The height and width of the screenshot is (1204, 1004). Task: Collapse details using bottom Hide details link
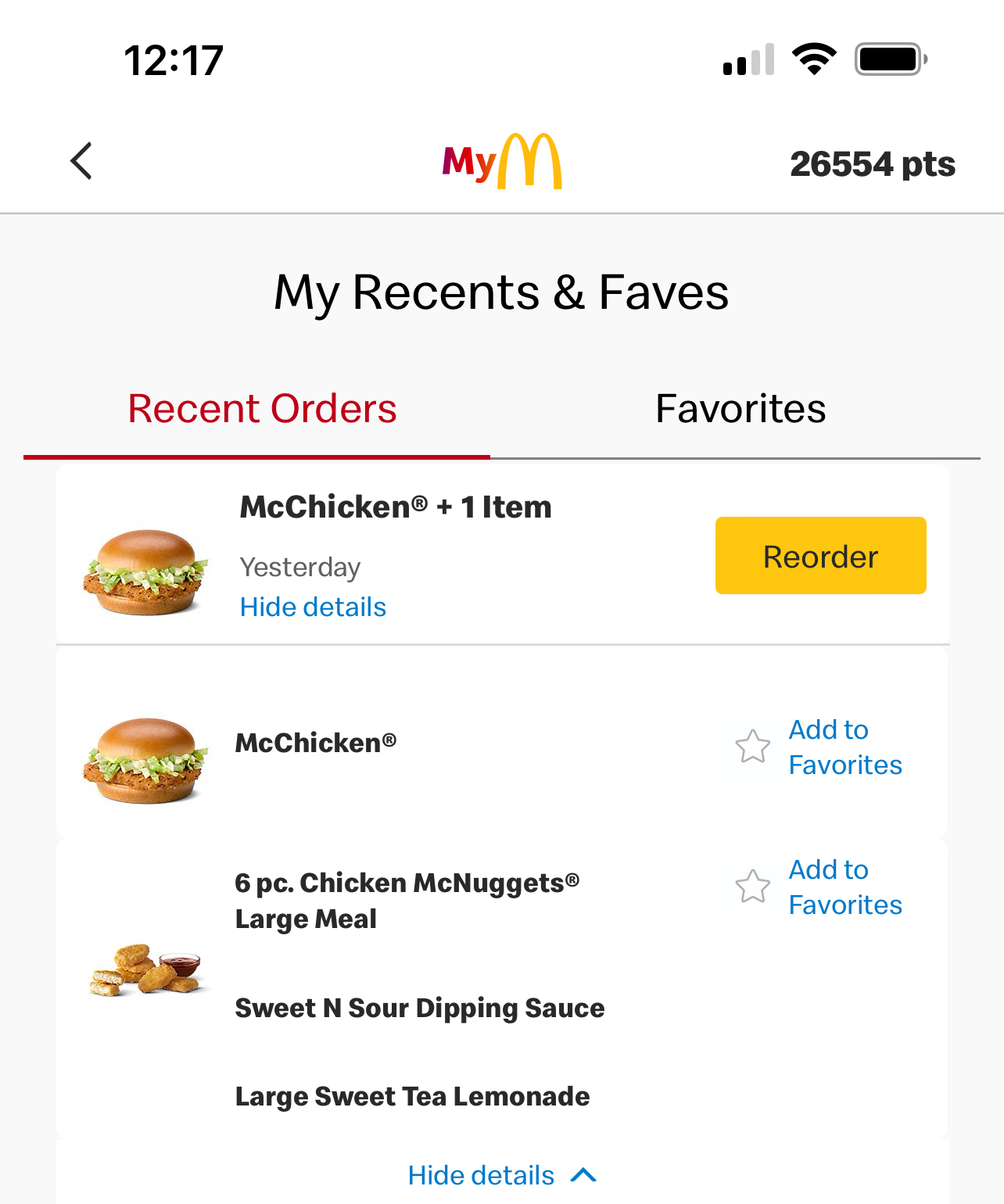point(481,1175)
